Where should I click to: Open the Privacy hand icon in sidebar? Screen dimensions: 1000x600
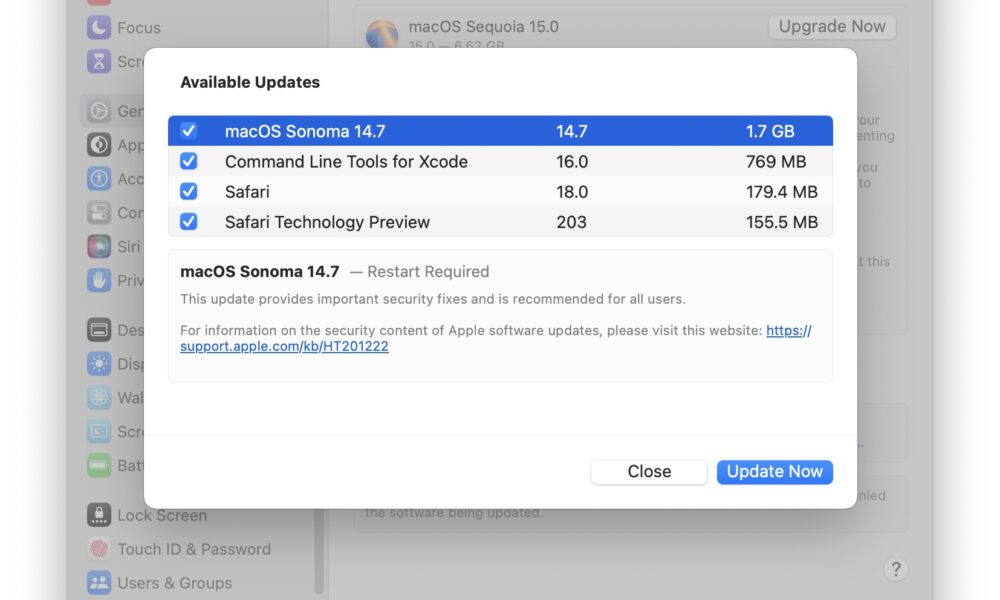pyautogui.click(x=99, y=280)
